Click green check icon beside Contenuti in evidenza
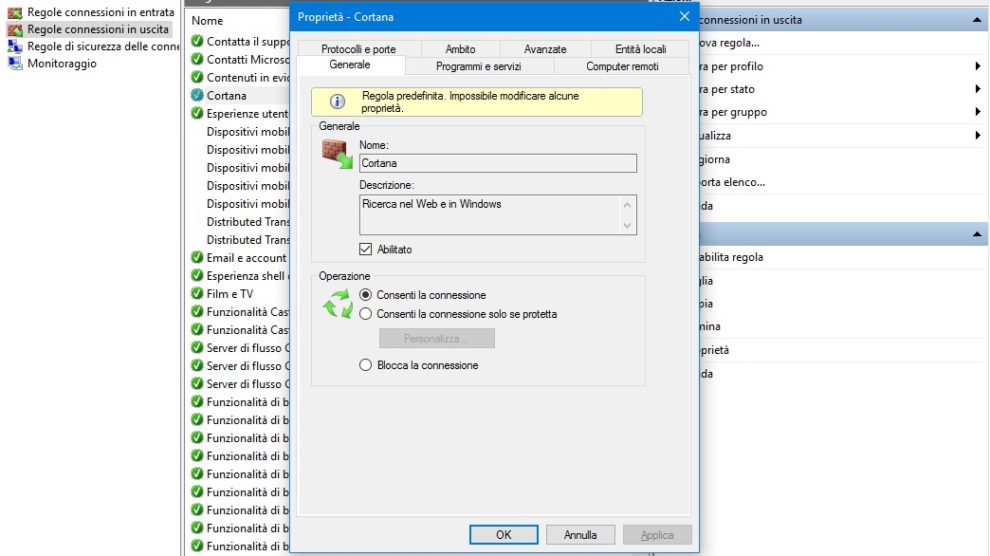This screenshot has height=556, width=990. pyautogui.click(x=197, y=77)
